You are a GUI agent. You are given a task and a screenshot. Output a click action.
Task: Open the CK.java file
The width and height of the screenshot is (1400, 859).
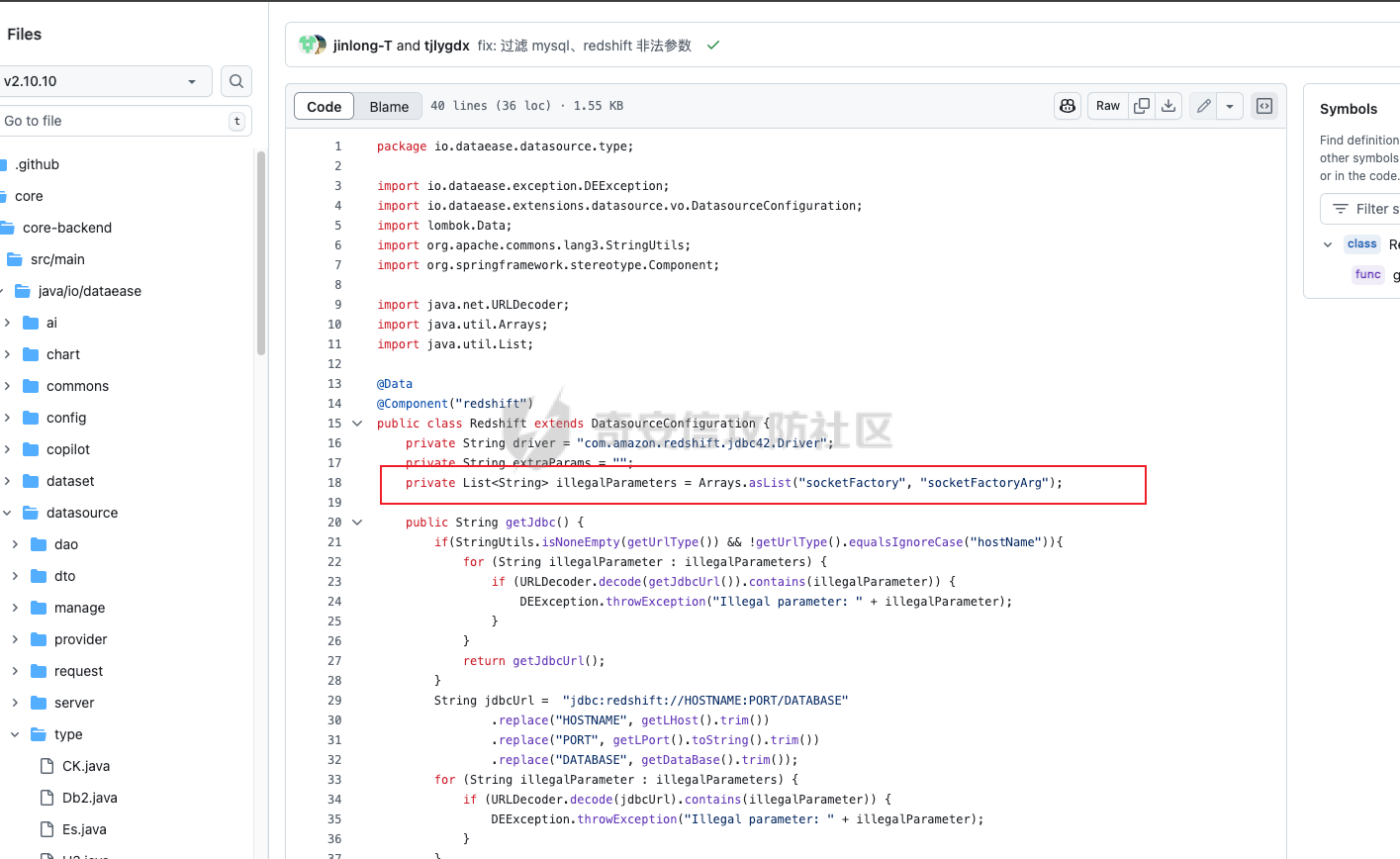(86, 766)
